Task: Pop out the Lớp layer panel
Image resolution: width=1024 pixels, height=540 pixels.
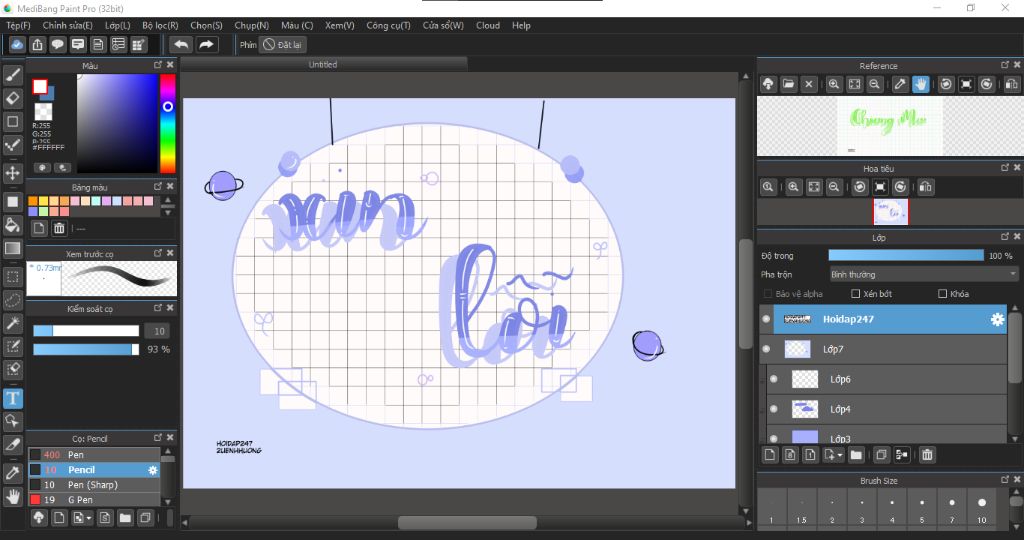Action: (x=1004, y=237)
